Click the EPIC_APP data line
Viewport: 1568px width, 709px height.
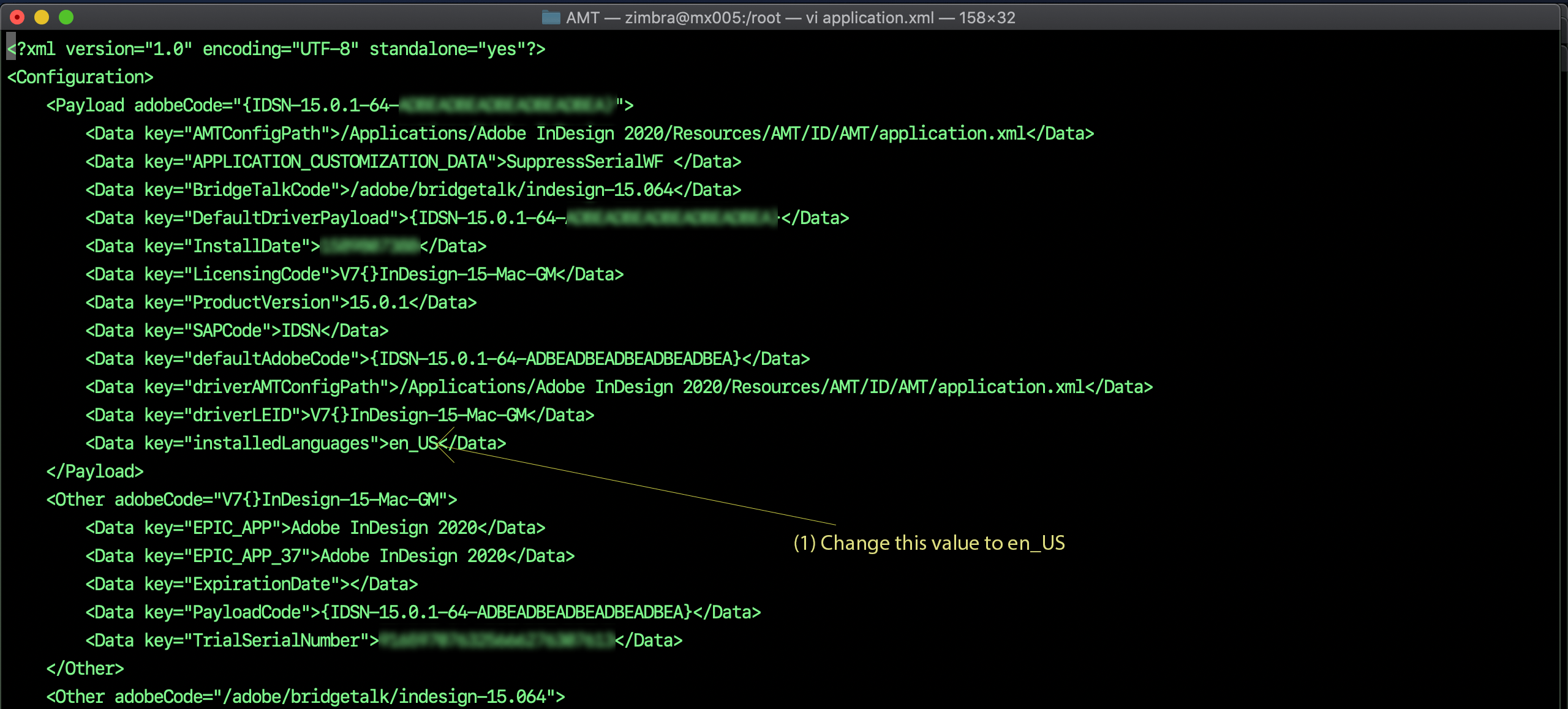coord(315,528)
